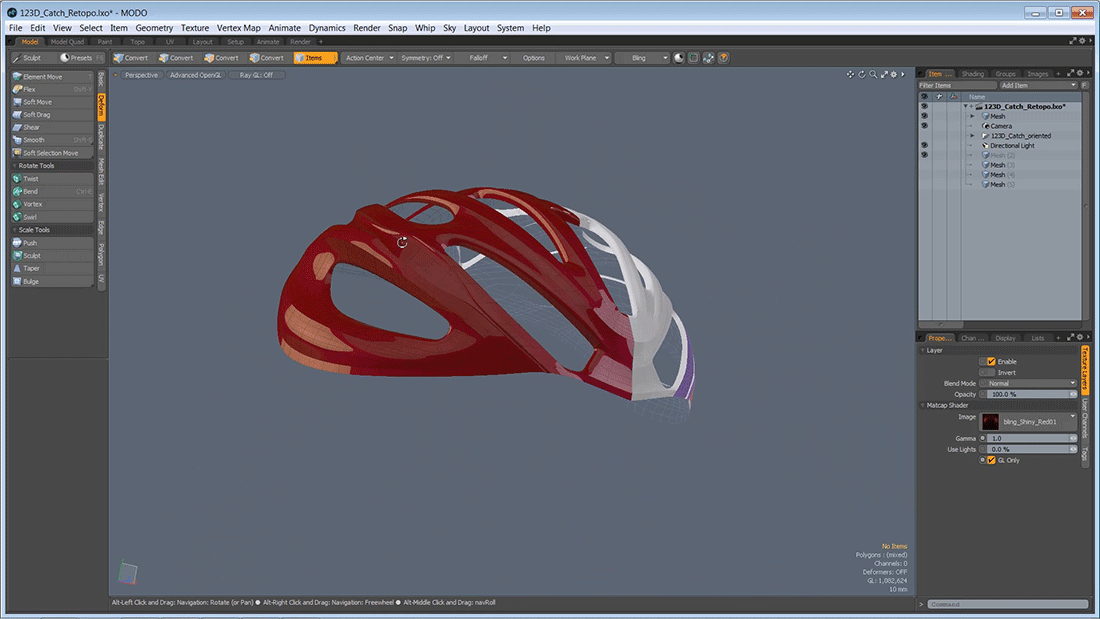Click the Perspective viewport button

[141, 75]
